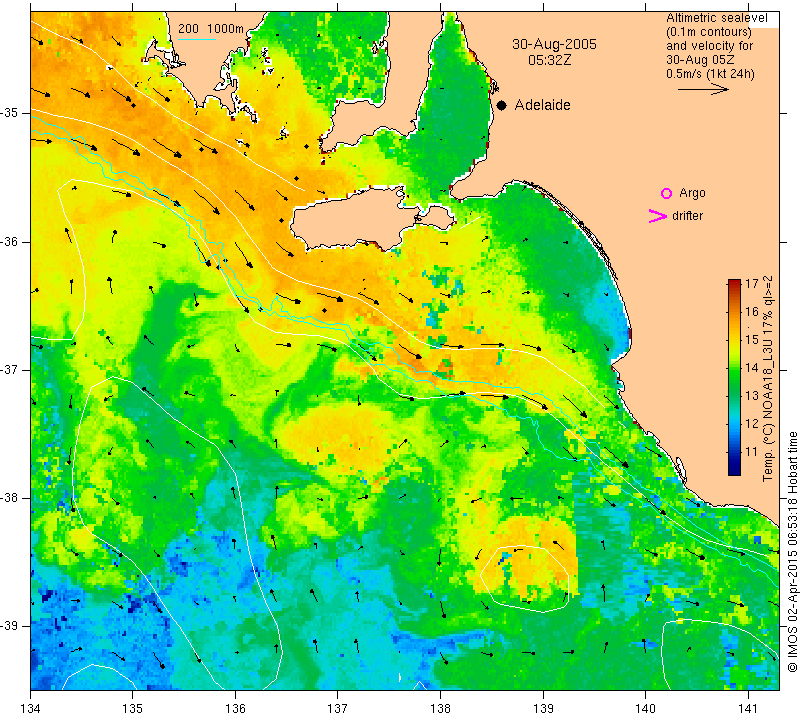This screenshot has width=800, height=720.
Task: Click the '136' longitude axis label
Action: pyautogui.click(x=236, y=708)
